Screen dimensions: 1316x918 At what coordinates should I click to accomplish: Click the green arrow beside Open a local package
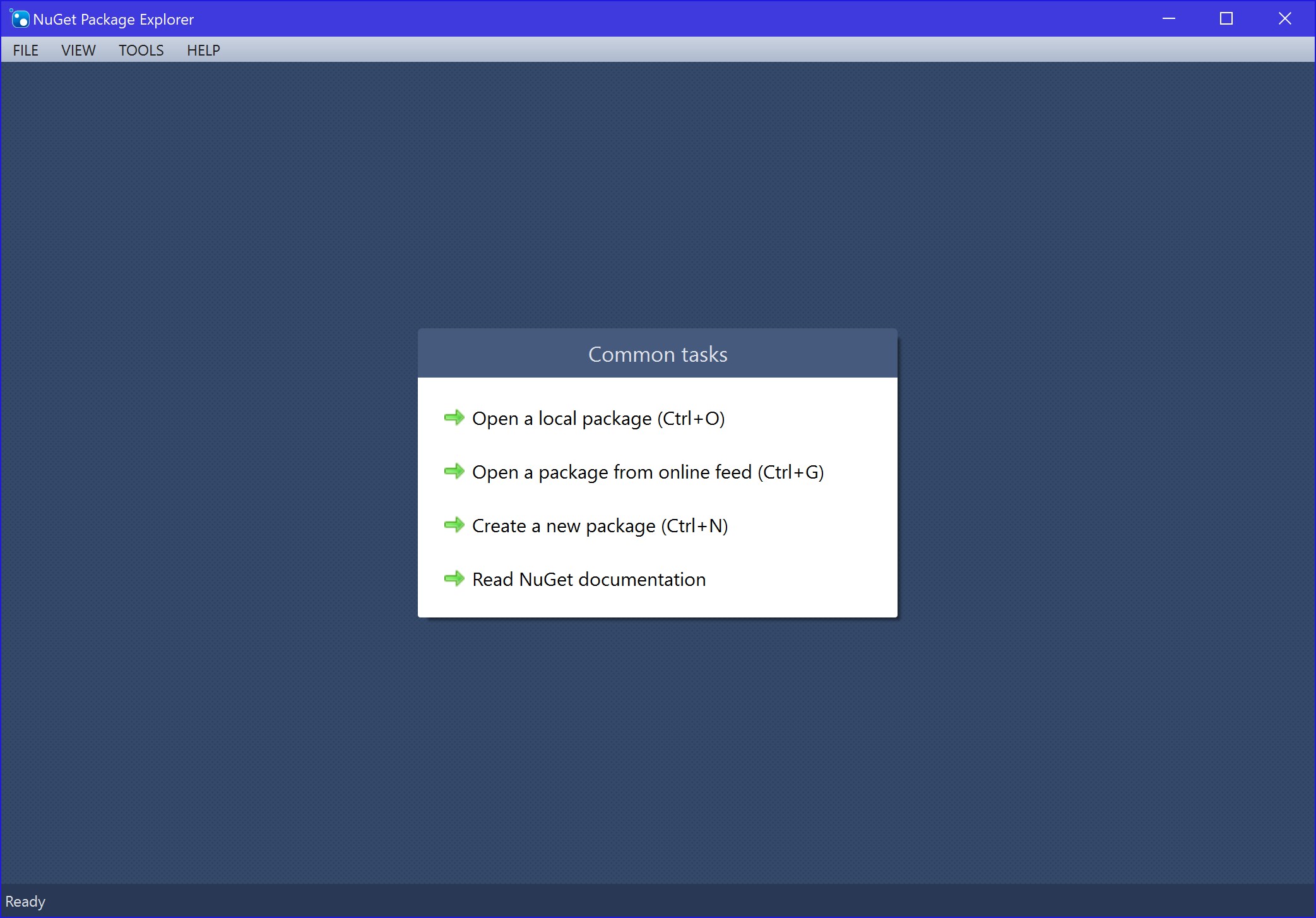[455, 418]
